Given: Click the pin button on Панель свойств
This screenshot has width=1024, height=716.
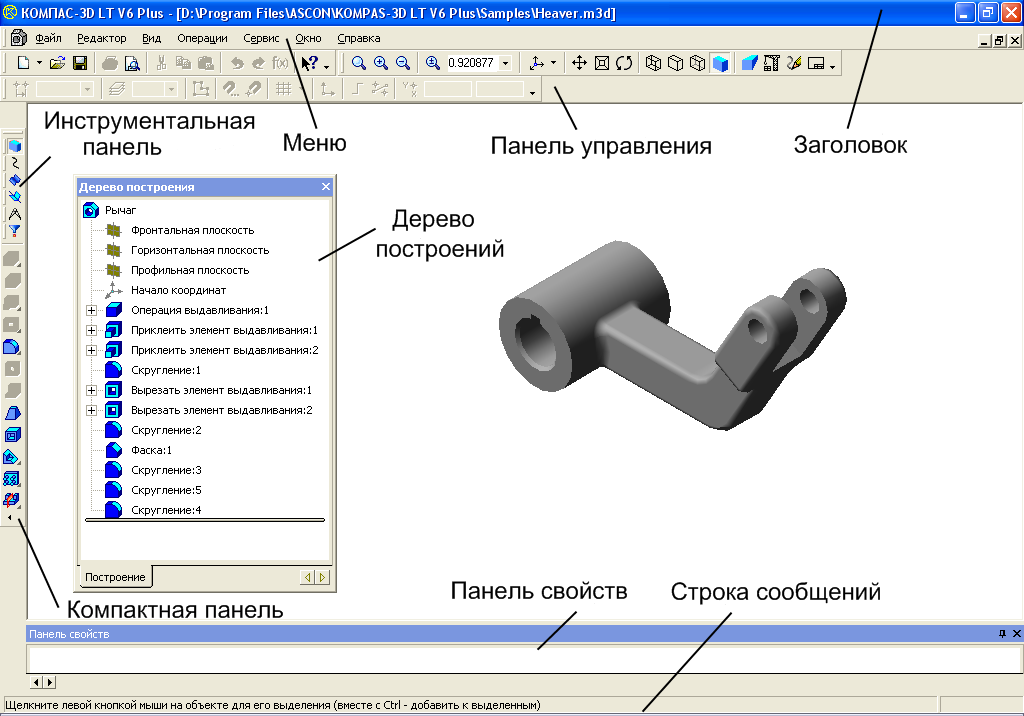Looking at the screenshot, I should [x=1002, y=634].
